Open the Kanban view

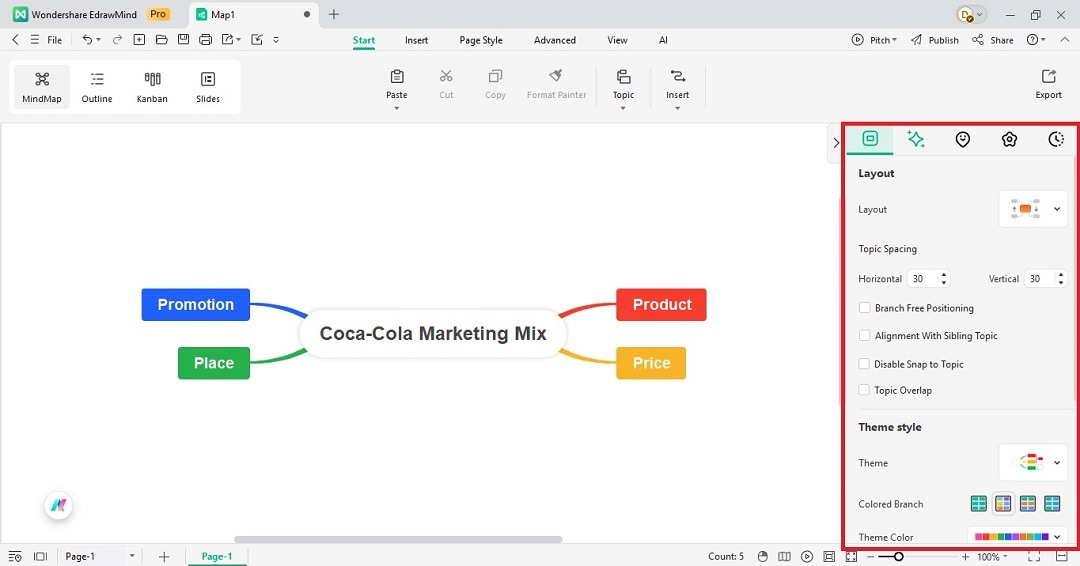click(152, 87)
